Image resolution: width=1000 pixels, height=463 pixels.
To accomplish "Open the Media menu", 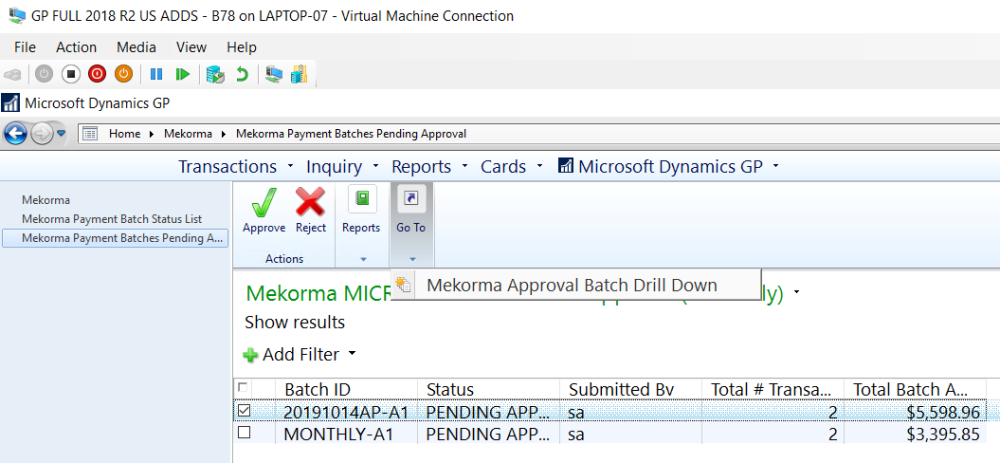I will [136, 47].
